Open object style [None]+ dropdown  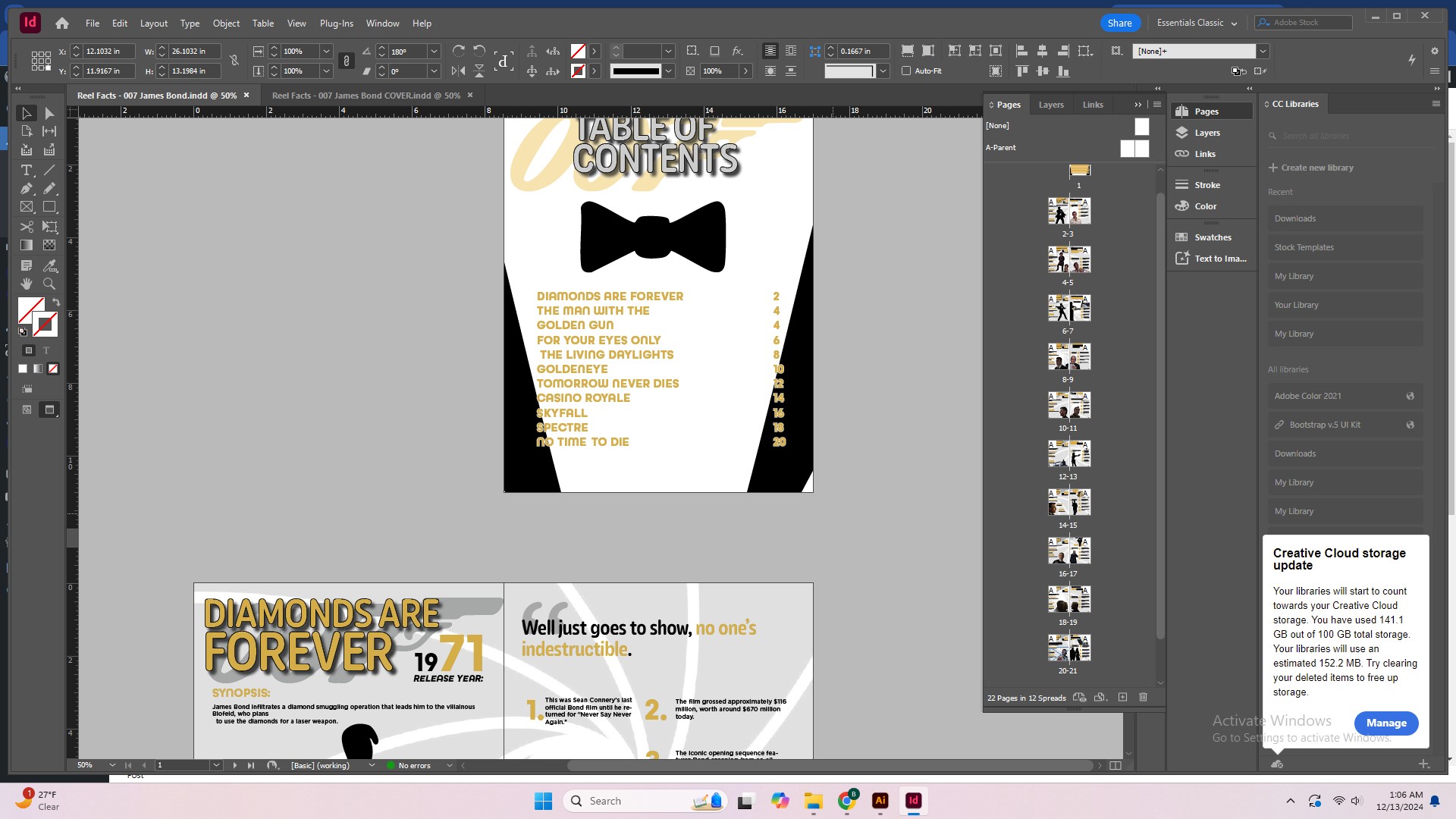pyautogui.click(x=1263, y=52)
